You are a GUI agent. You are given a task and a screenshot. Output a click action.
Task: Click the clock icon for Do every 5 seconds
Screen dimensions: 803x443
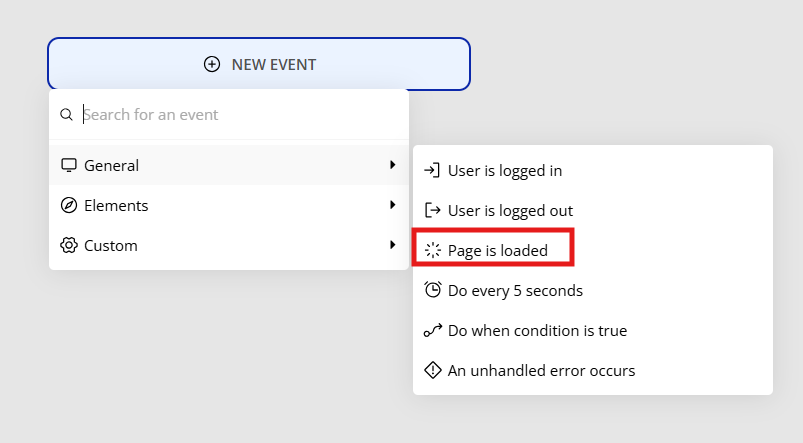[433, 290]
